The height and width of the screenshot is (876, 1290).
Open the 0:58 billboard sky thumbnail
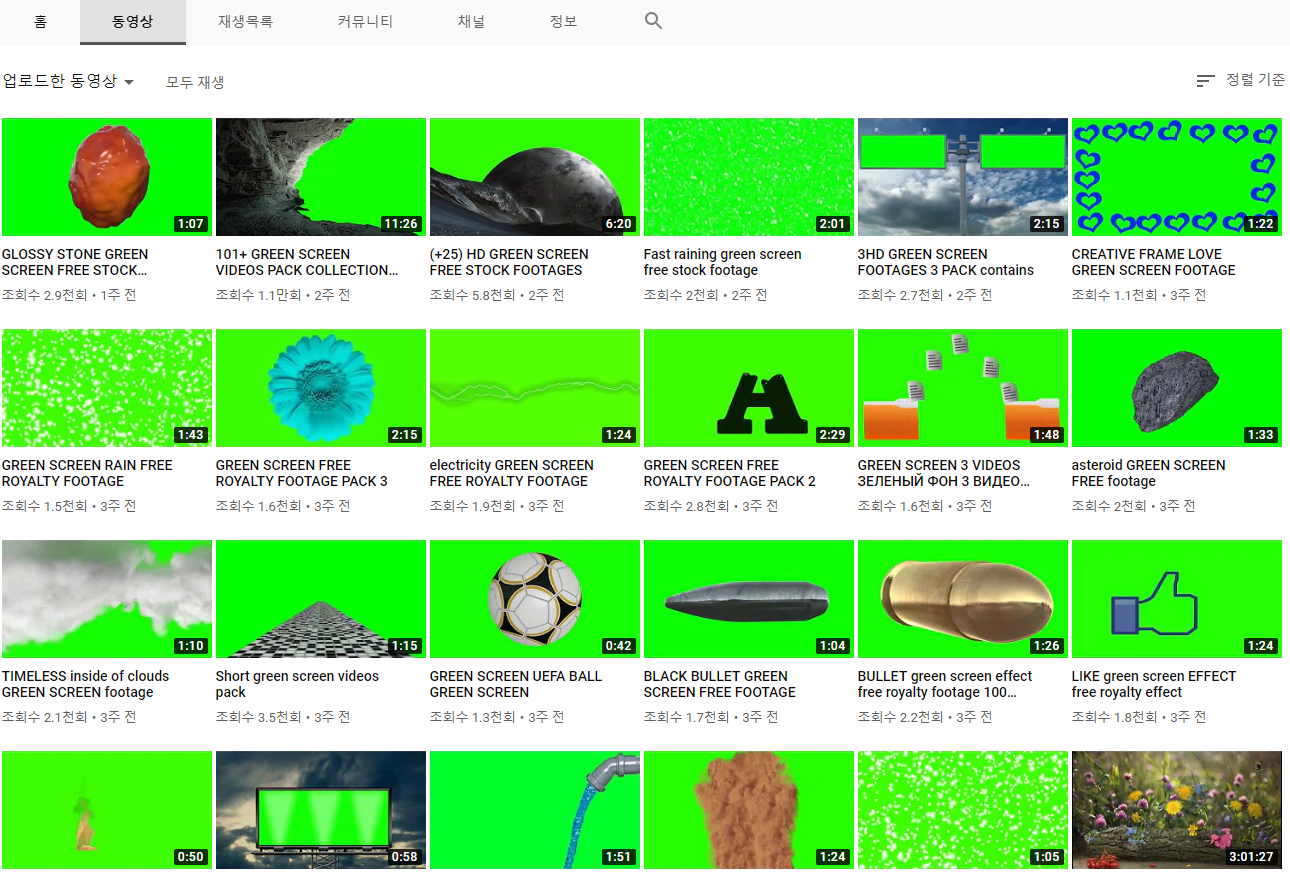tap(321, 810)
